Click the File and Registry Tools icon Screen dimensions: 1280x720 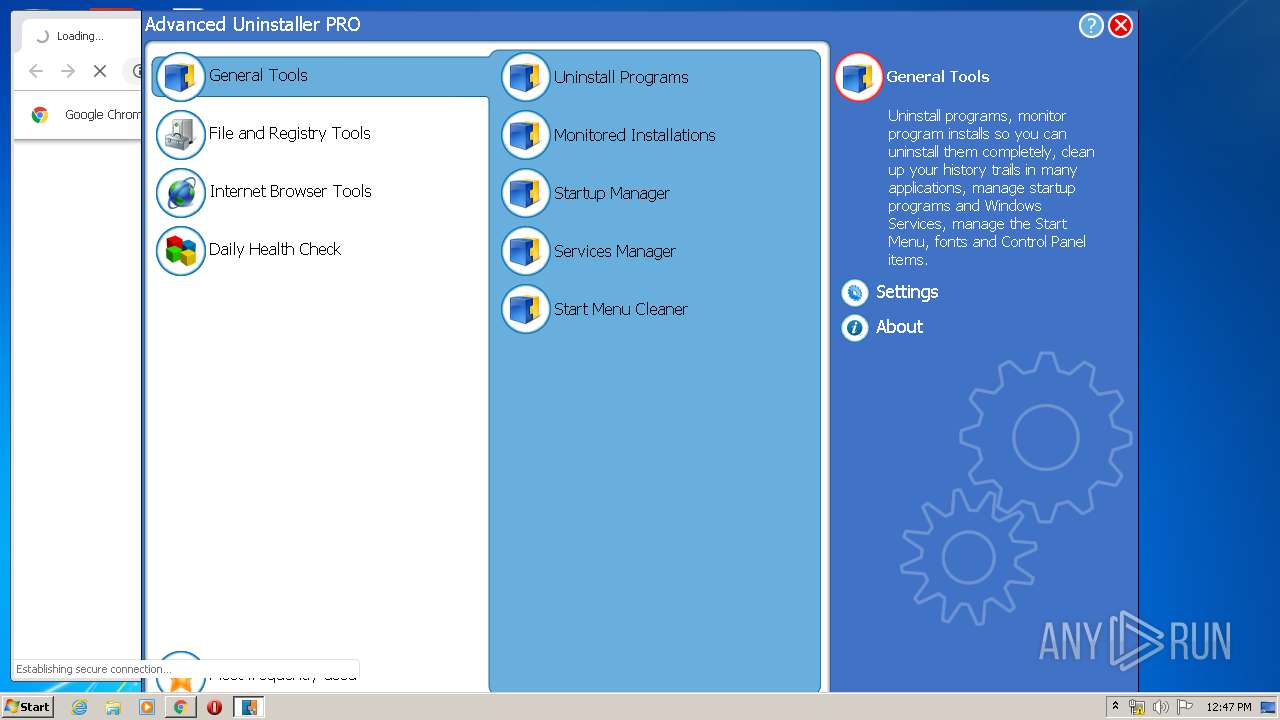click(x=181, y=135)
